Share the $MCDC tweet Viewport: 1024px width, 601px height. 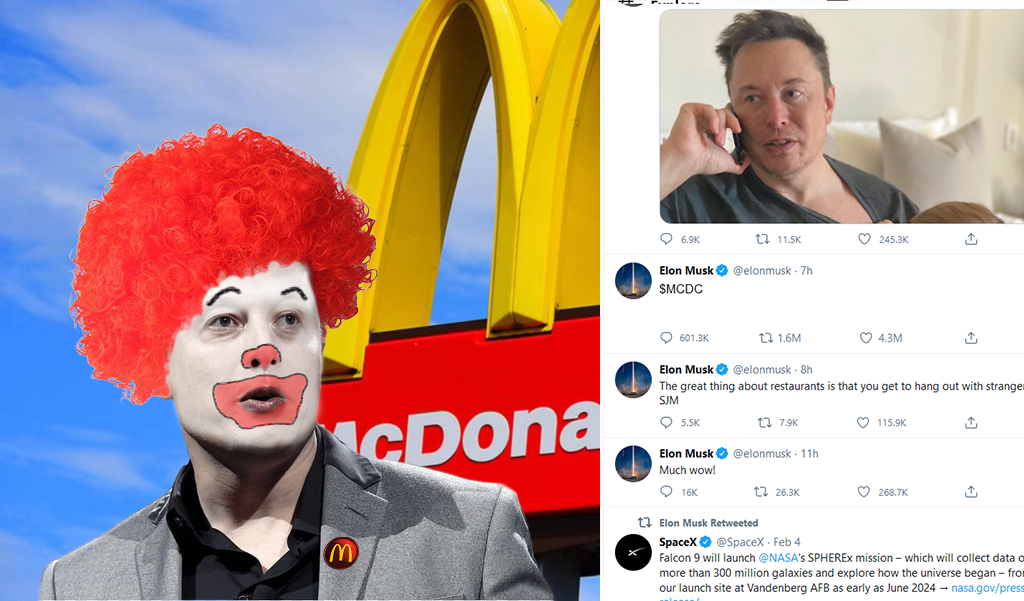tap(971, 338)
